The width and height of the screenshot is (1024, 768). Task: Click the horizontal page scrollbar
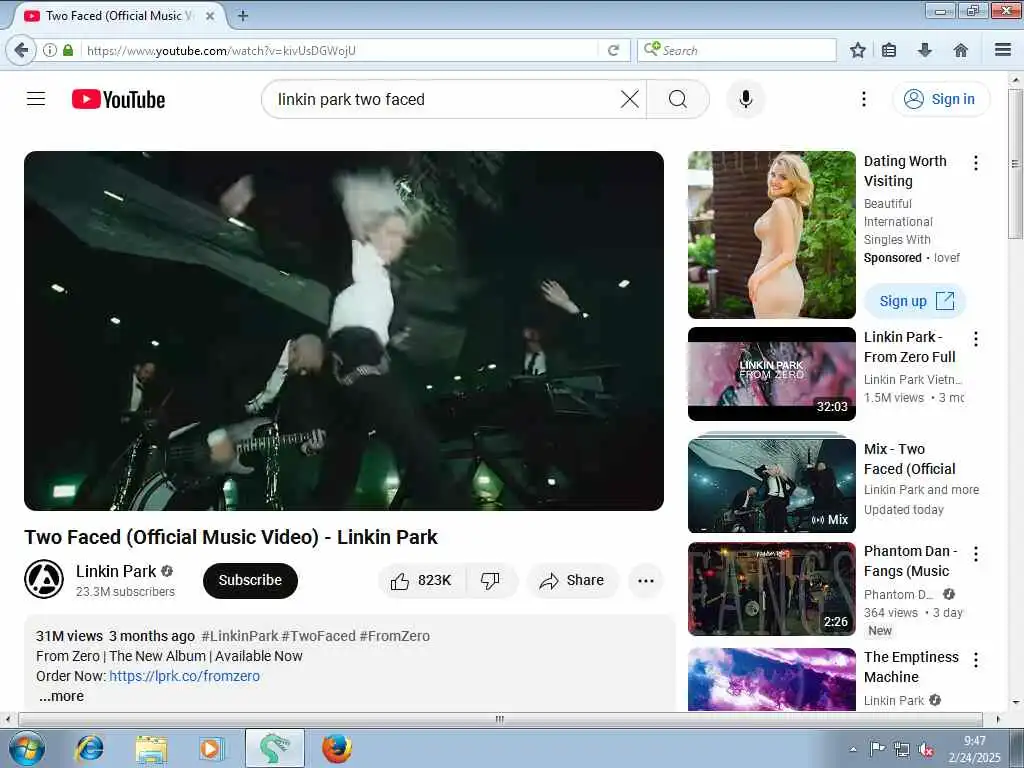click(500, 719)
